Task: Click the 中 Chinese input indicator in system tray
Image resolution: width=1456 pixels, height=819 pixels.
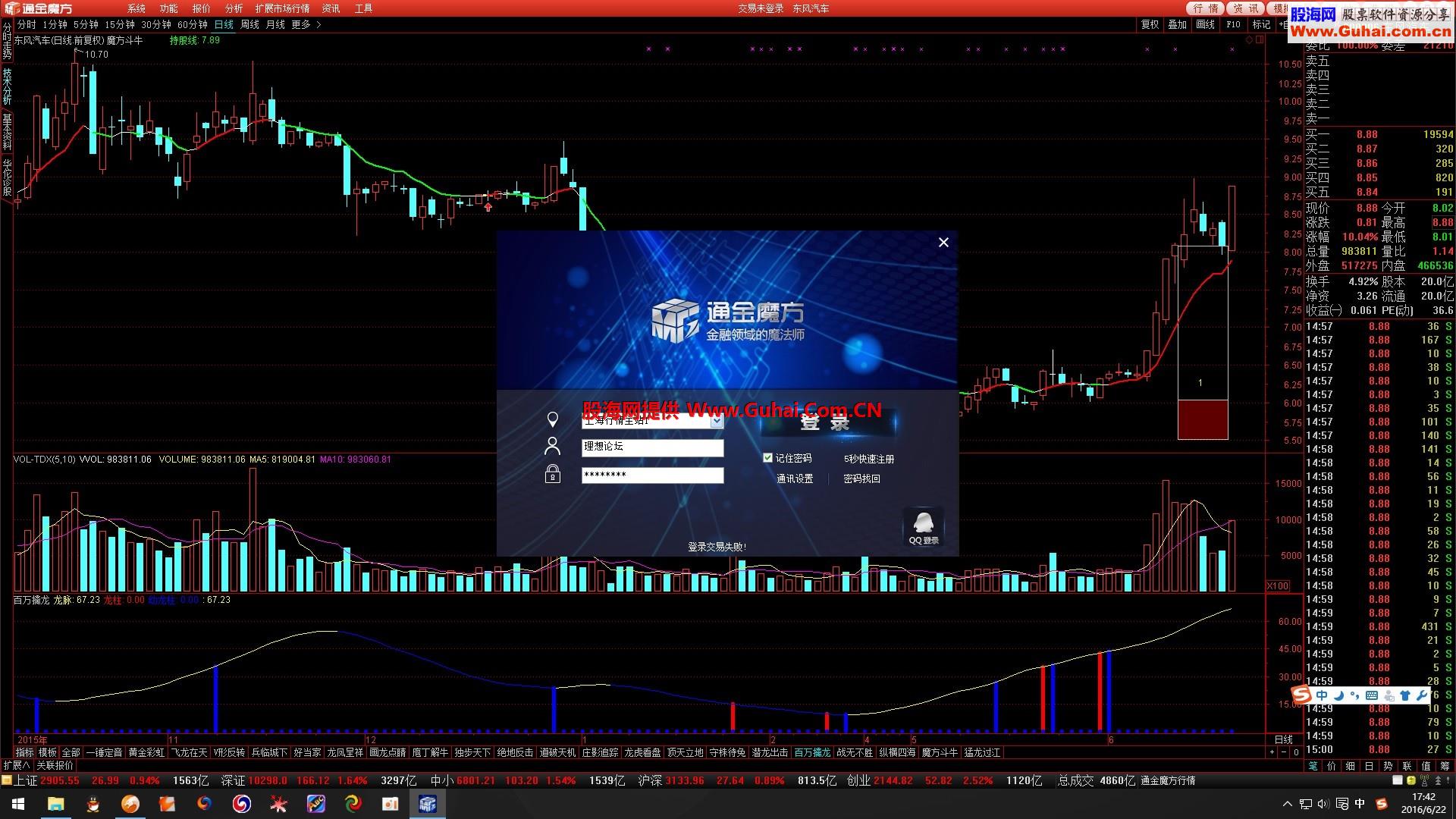Action: coord(1360,804)
